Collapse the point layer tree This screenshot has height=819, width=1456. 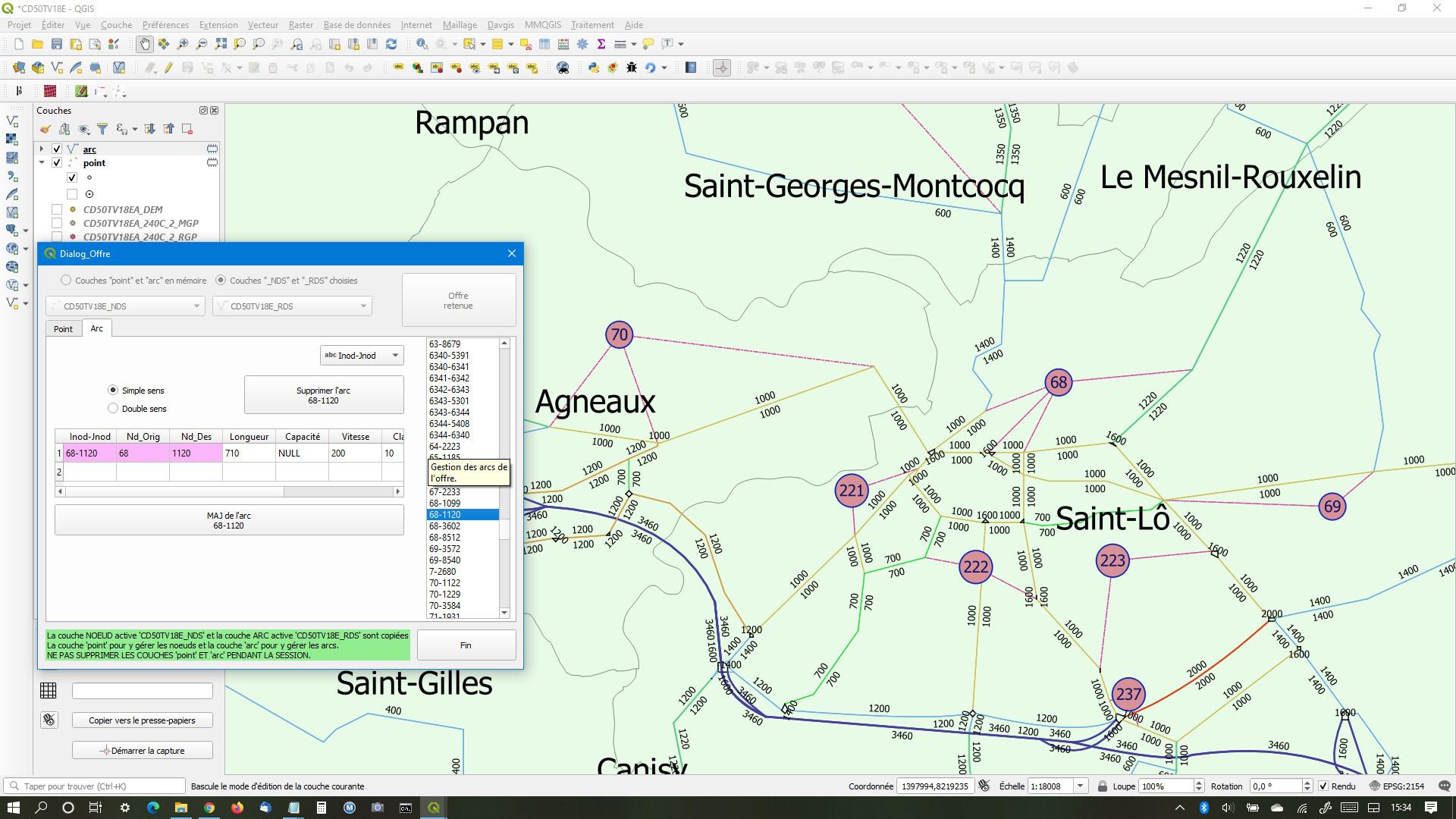point(42,163)
